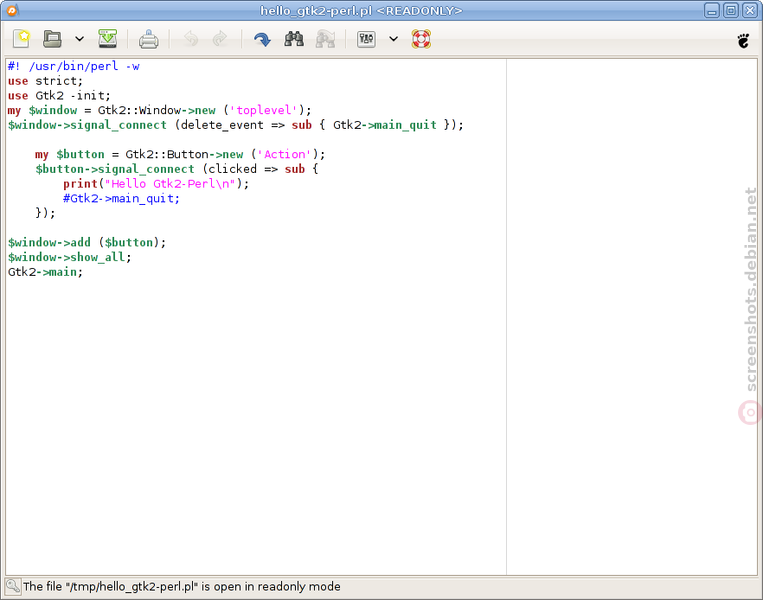Viewport: 763px width, 600px height.
Task: Click the '$window->signal_connect (delete_event' line
Action: (x=236, y=125)
